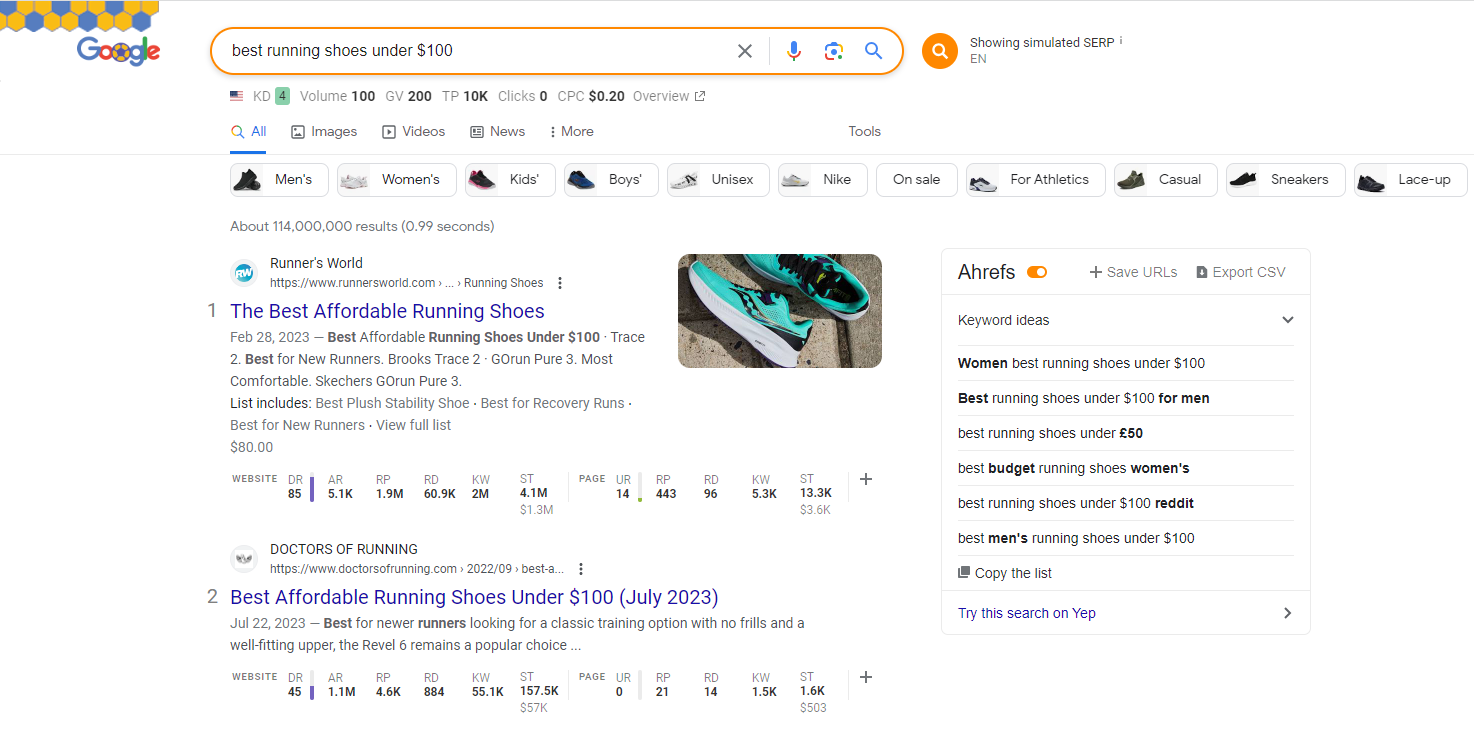Export SERP data as CSV
1474x736 pixels.
click(1241, 272)
